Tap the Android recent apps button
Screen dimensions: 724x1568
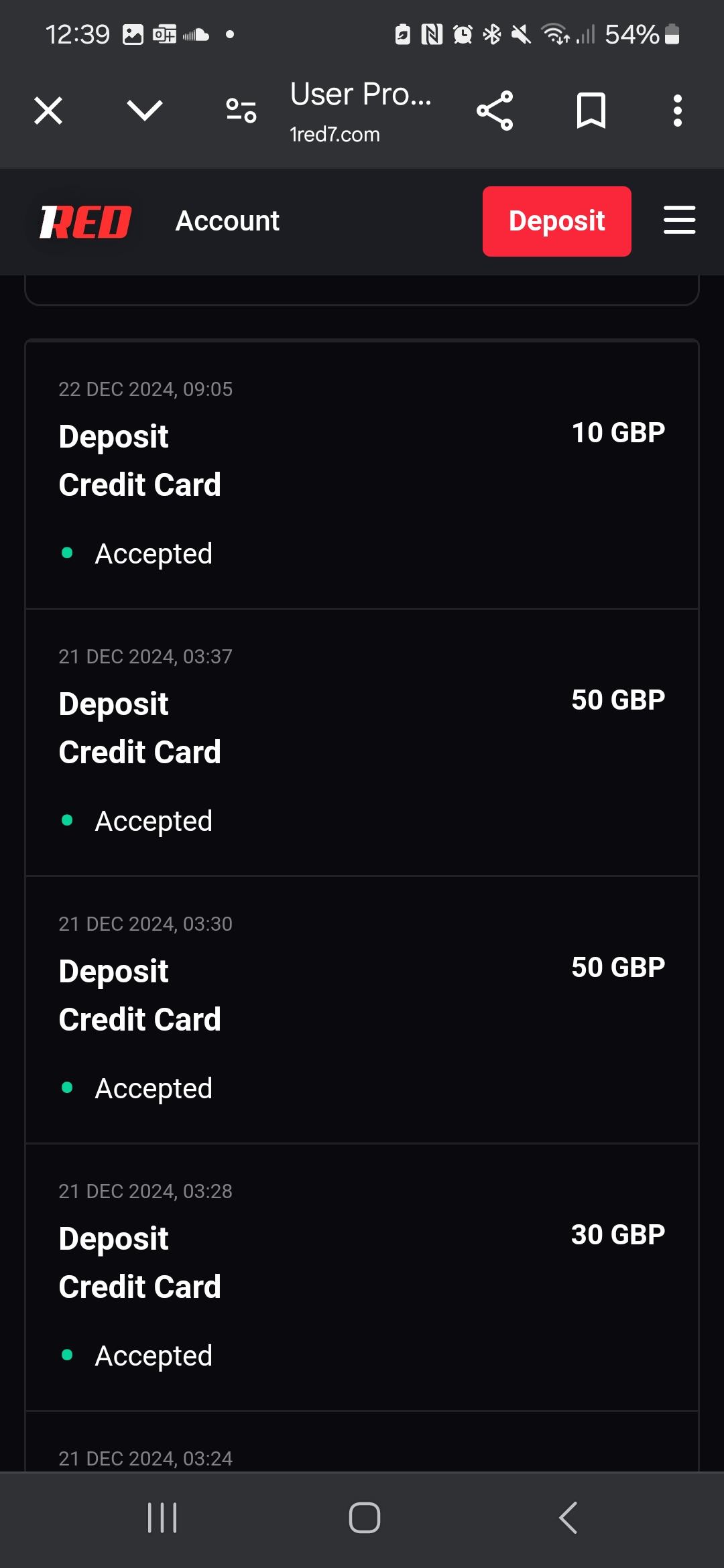coord(162,1518)
